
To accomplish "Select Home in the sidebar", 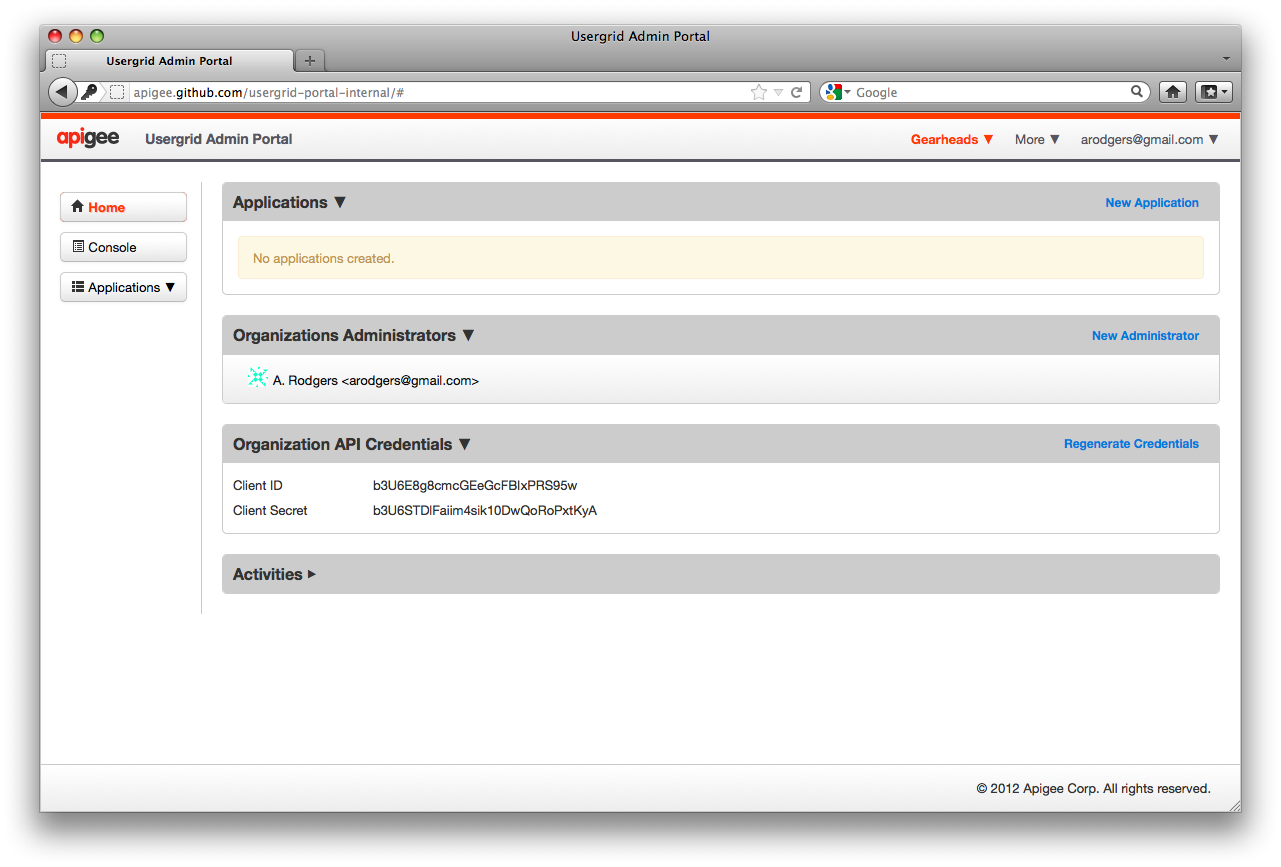I will click(123, 207).
